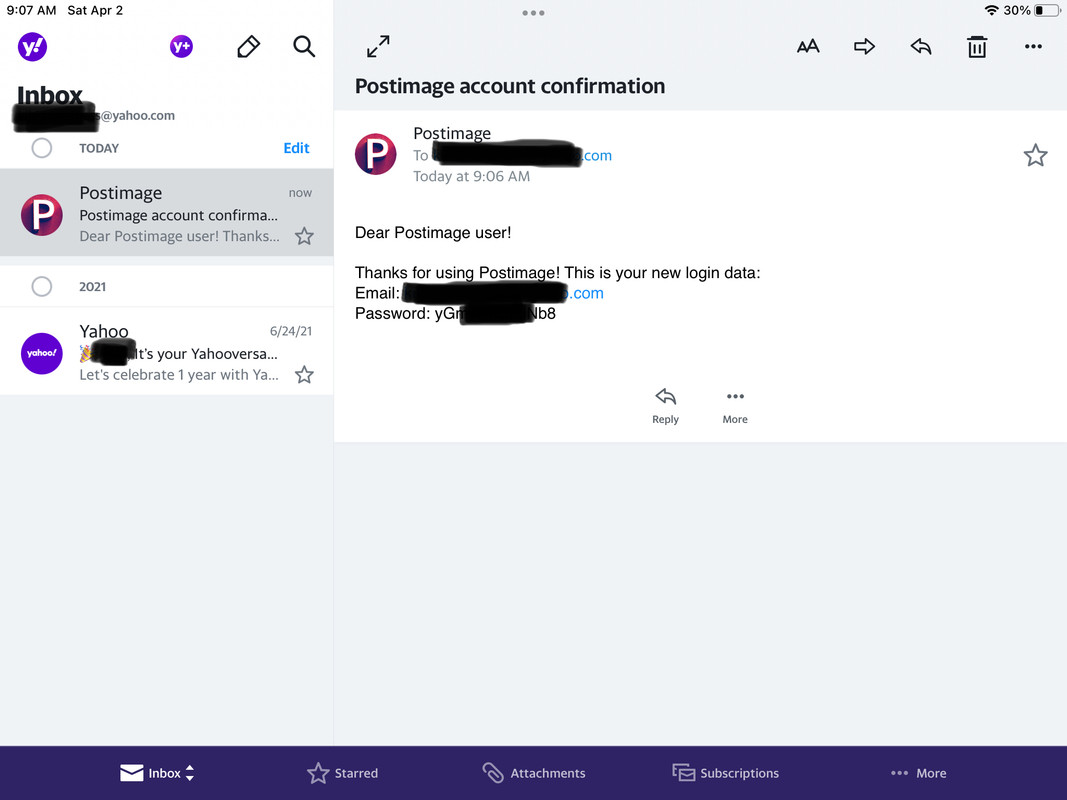Star the Yahoo Yahooversary email
The image size is (1067, 800).
[304, 375]
